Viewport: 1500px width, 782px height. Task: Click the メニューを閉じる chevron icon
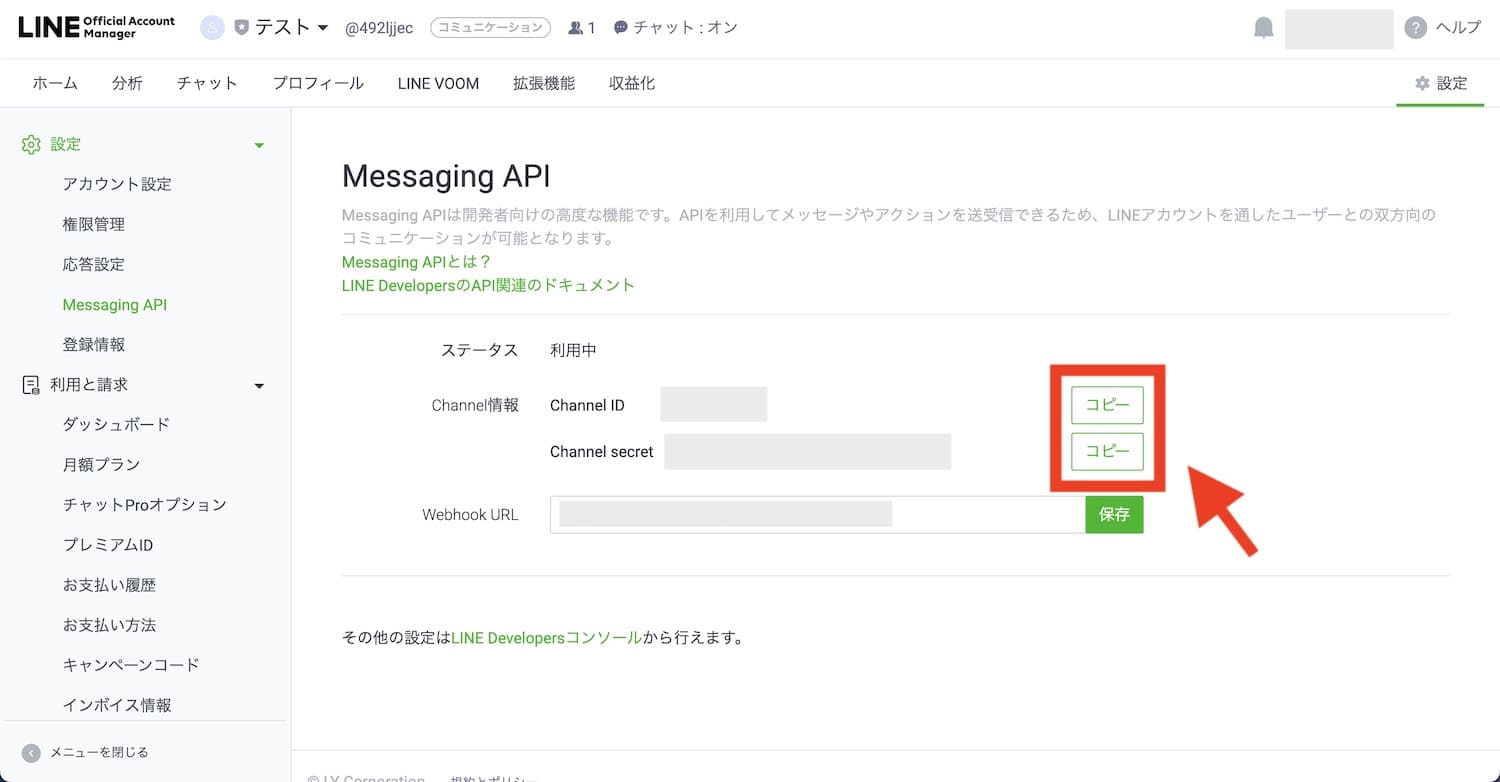(31, 753)
